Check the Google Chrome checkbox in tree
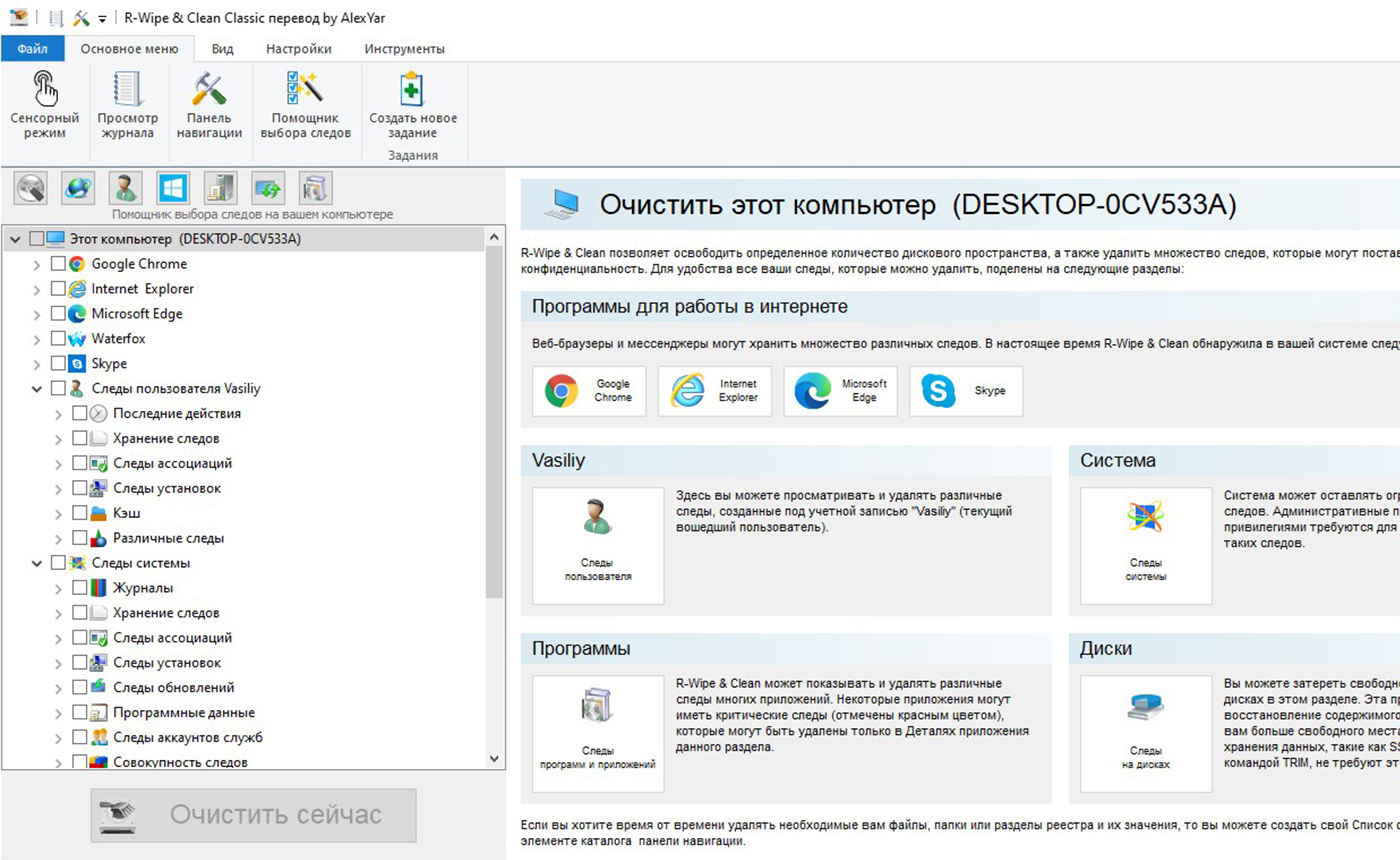Image resolution: width=1400 pixels, height=860 pixels. 58,264
